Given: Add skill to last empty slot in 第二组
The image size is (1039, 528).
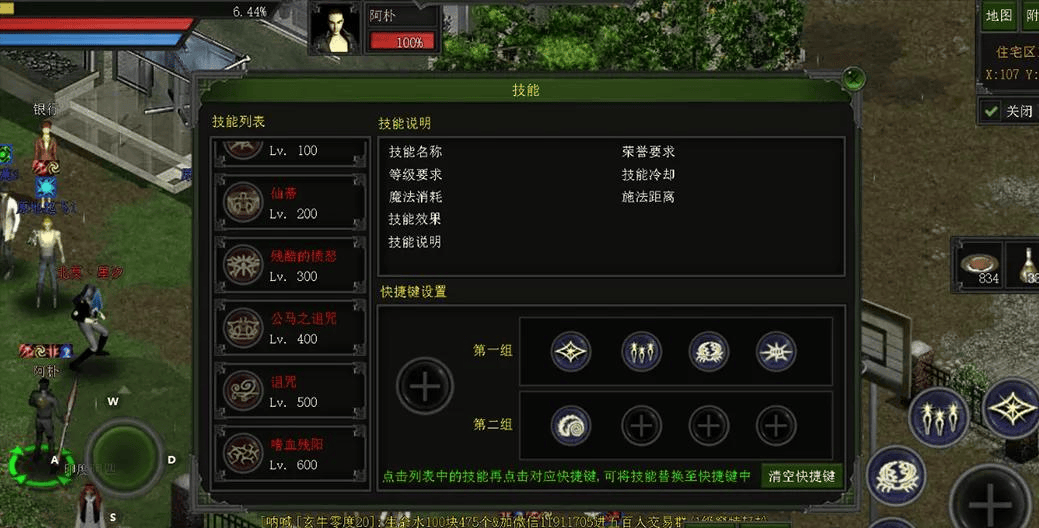Looking at the screenshot, I should pos(776,425).
